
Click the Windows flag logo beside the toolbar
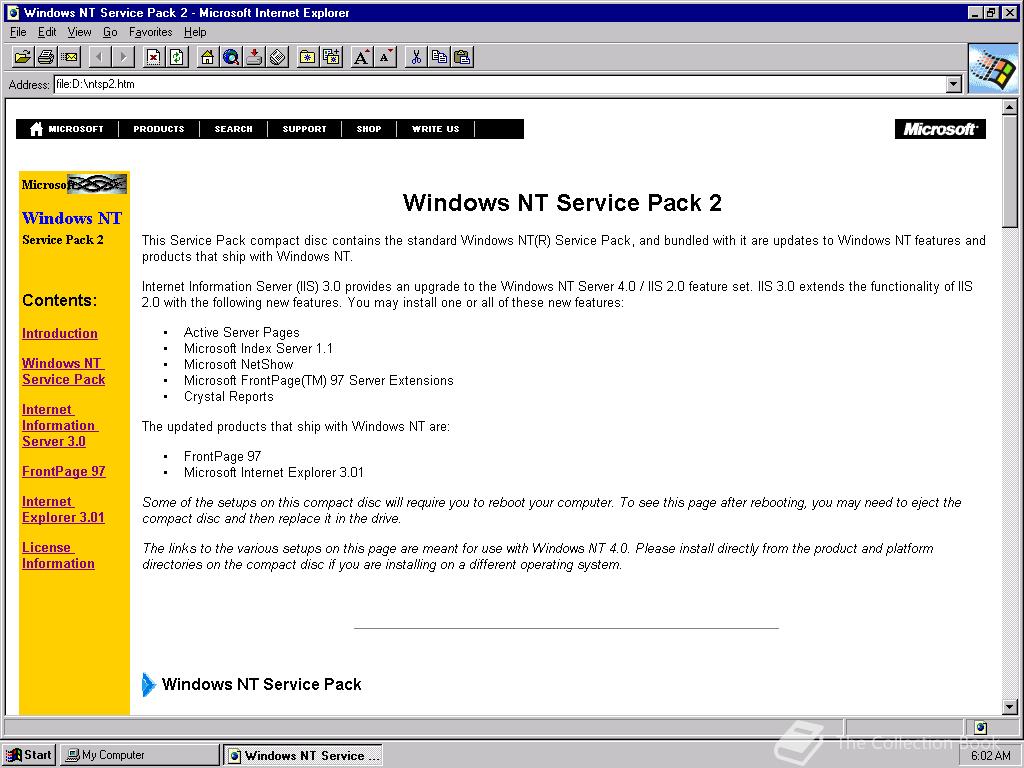[x=993, y=69]
